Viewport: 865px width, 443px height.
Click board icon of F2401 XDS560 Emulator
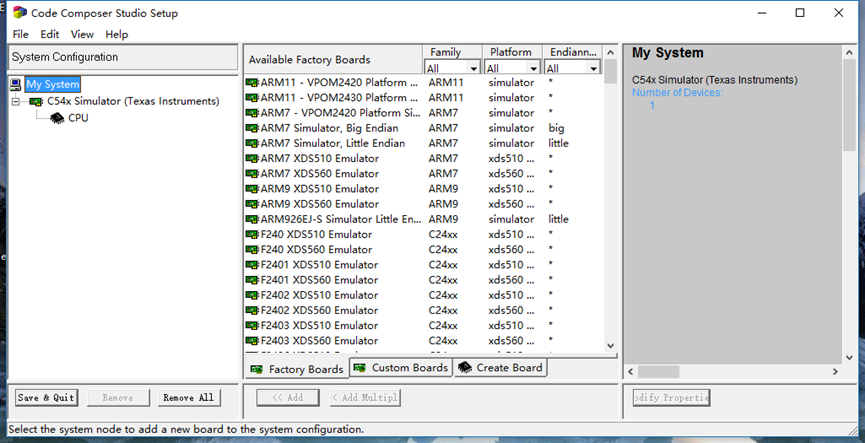pos(252,280)
